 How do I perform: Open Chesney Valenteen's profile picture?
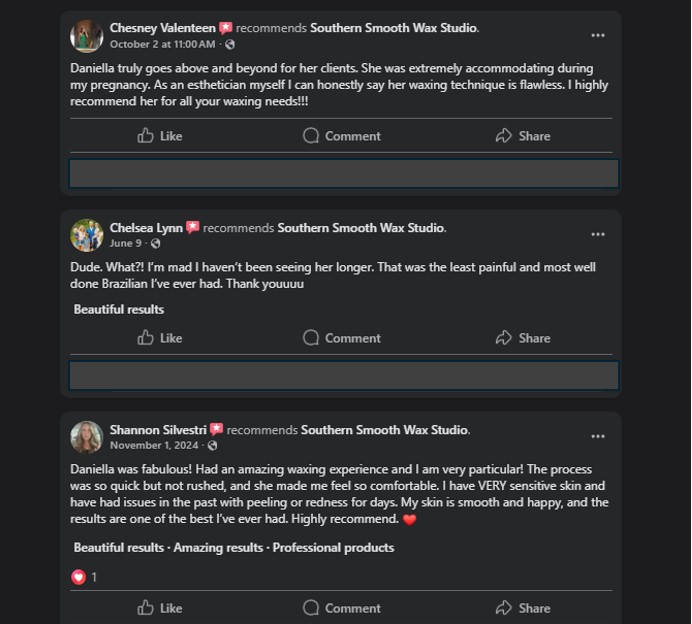pyautogui.click(x=87, y=36)
